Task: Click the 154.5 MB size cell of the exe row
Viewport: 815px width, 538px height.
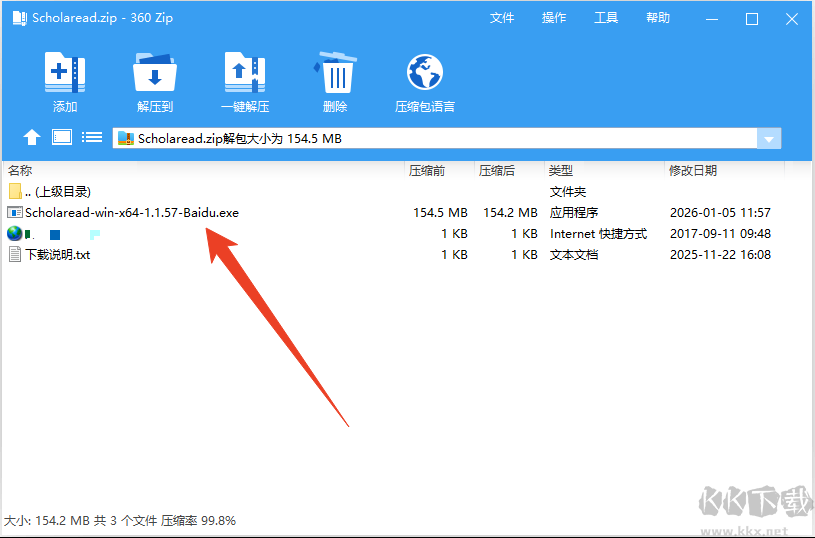Action: click(440, 213)
